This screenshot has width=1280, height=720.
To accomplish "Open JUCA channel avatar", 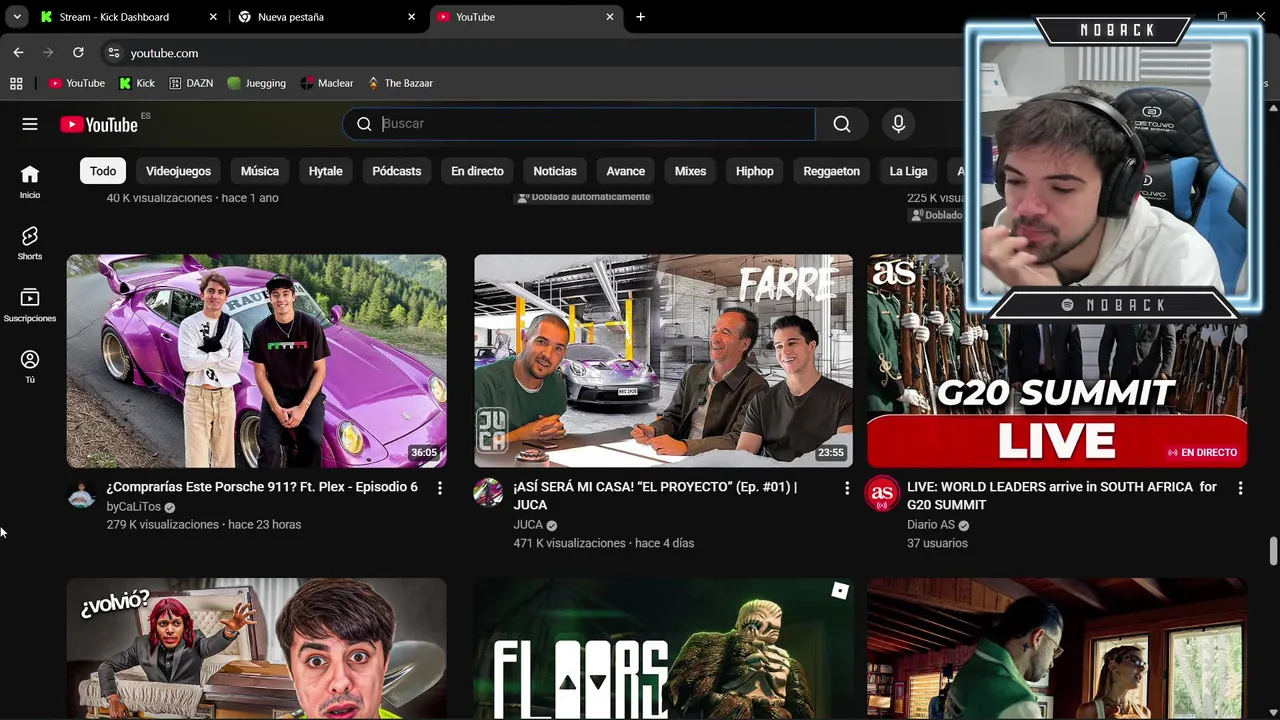I will [488, 492].
